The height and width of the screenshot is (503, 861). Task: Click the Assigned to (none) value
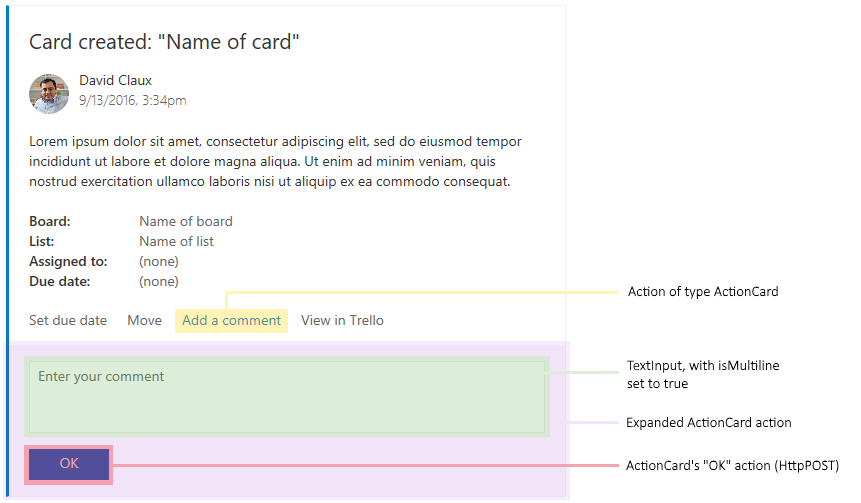[159, 261]
